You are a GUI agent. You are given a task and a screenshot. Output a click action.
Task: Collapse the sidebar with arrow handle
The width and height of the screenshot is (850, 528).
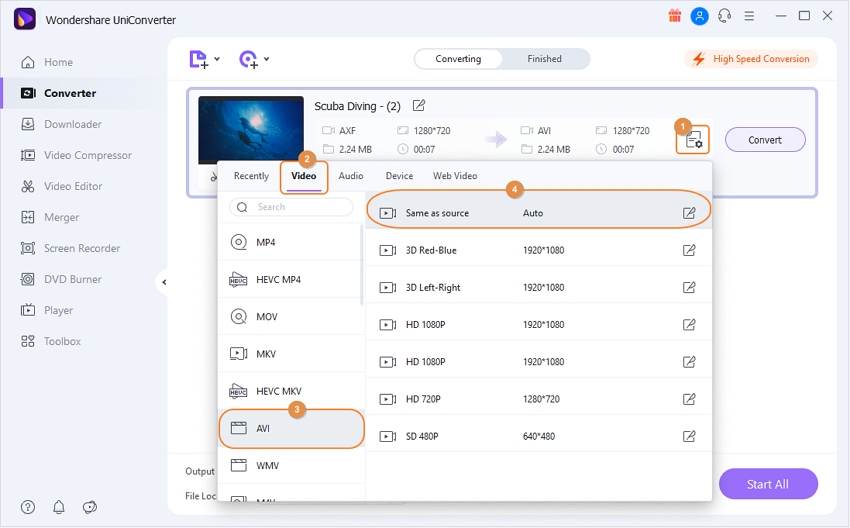[x=164, y=282]
